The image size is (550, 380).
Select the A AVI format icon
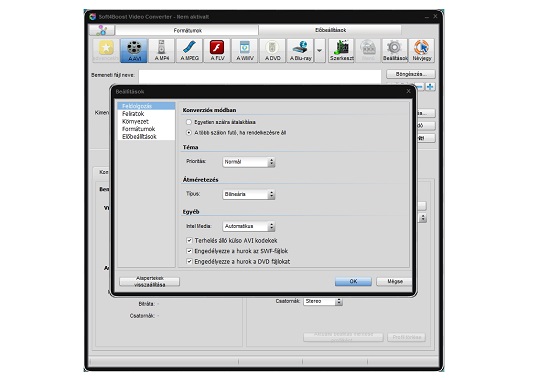click(x=134, y=51)
